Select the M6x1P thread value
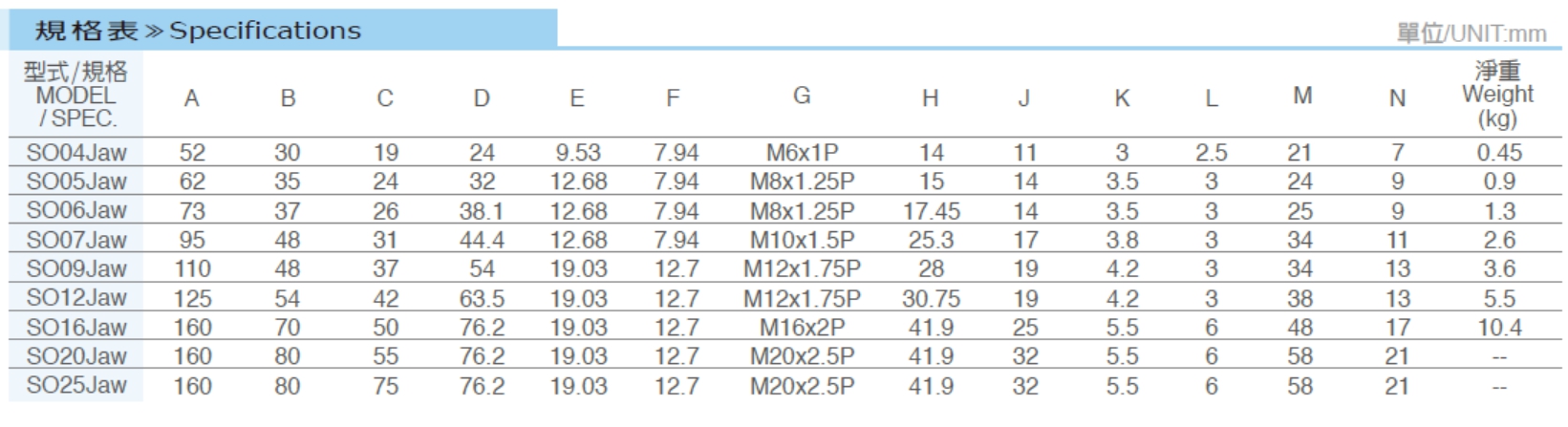Image resolution: width=1568 pixels, height=427 pixels. [802, 153]
